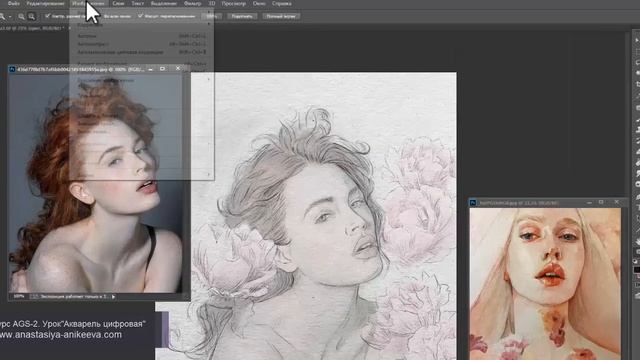Open the Текст menu
The height and width of the screenshot is (360, 640).
click(138, 3)
